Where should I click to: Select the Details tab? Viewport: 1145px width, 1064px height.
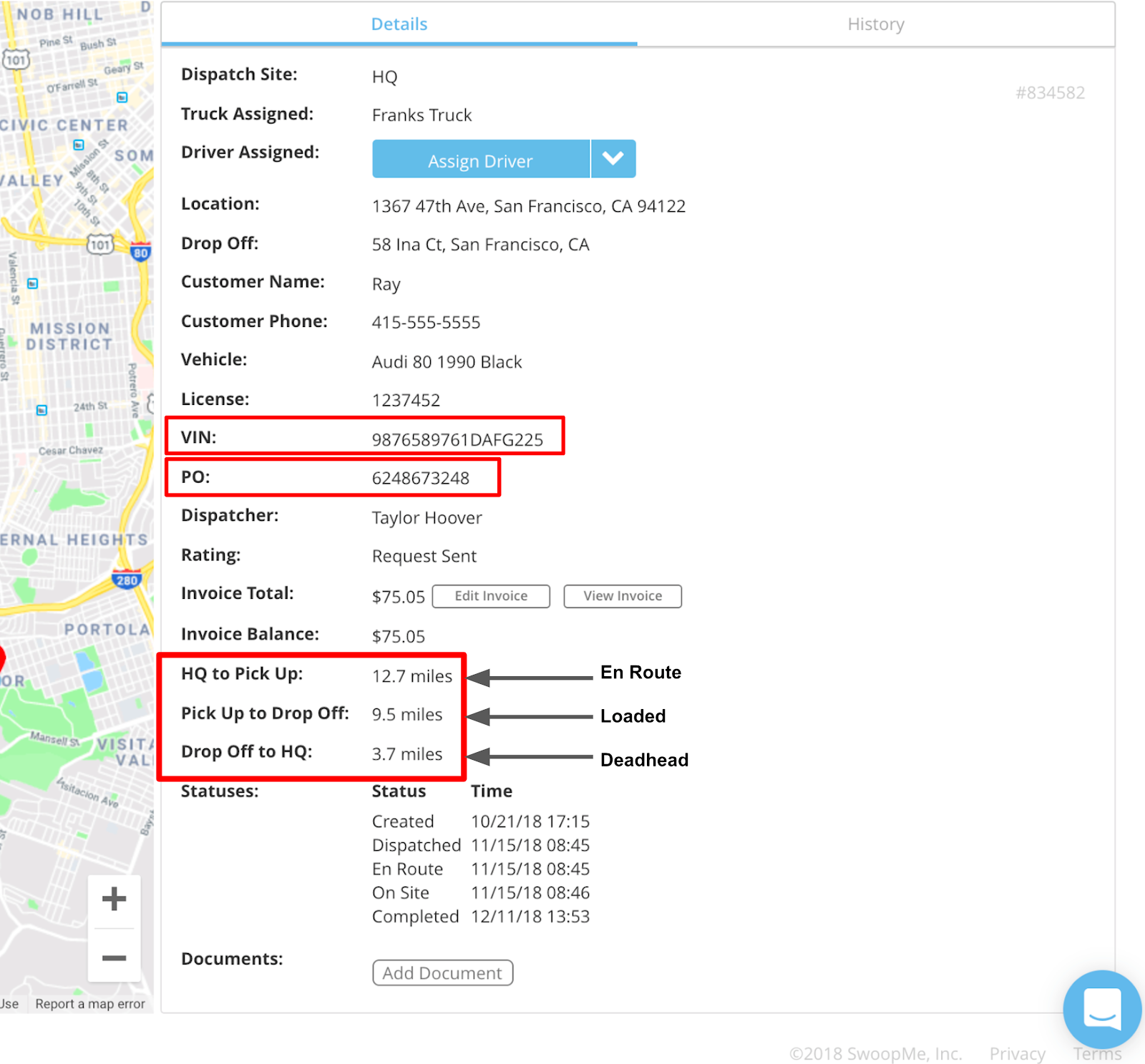pos(399,24)
